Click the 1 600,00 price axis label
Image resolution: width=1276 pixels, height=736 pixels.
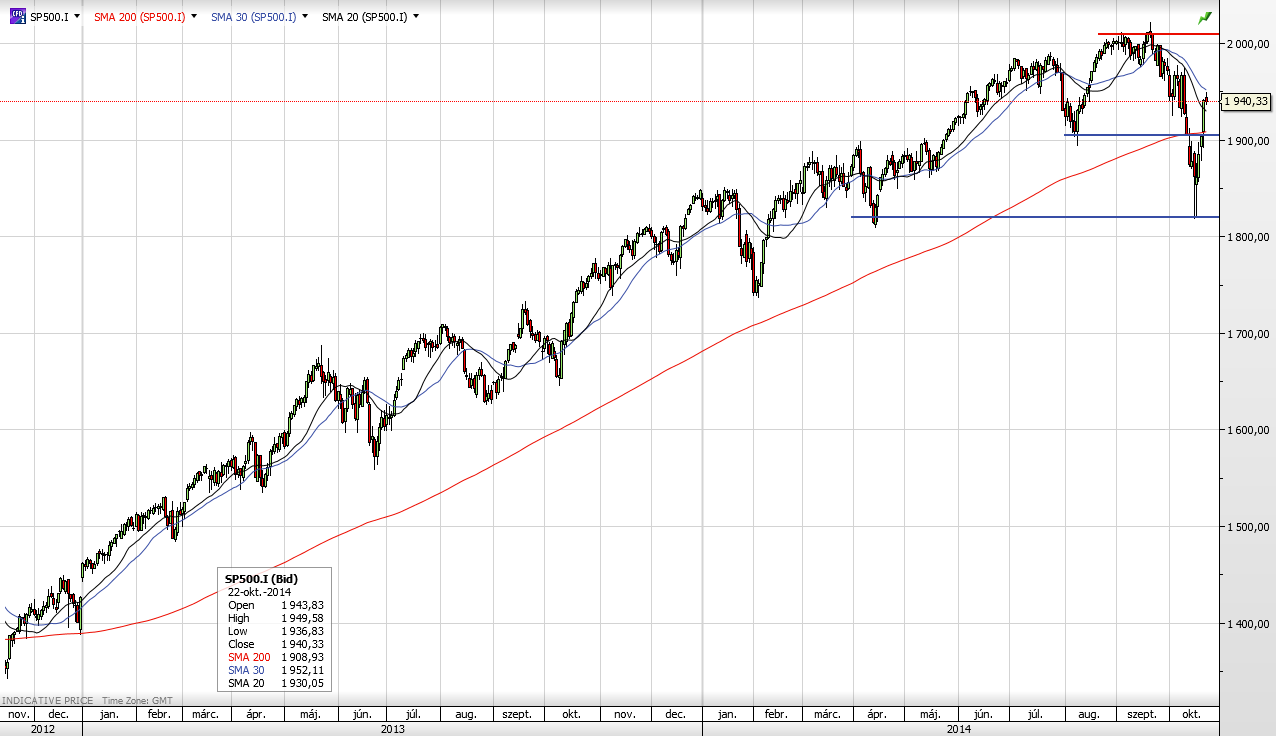[1248, 431]
